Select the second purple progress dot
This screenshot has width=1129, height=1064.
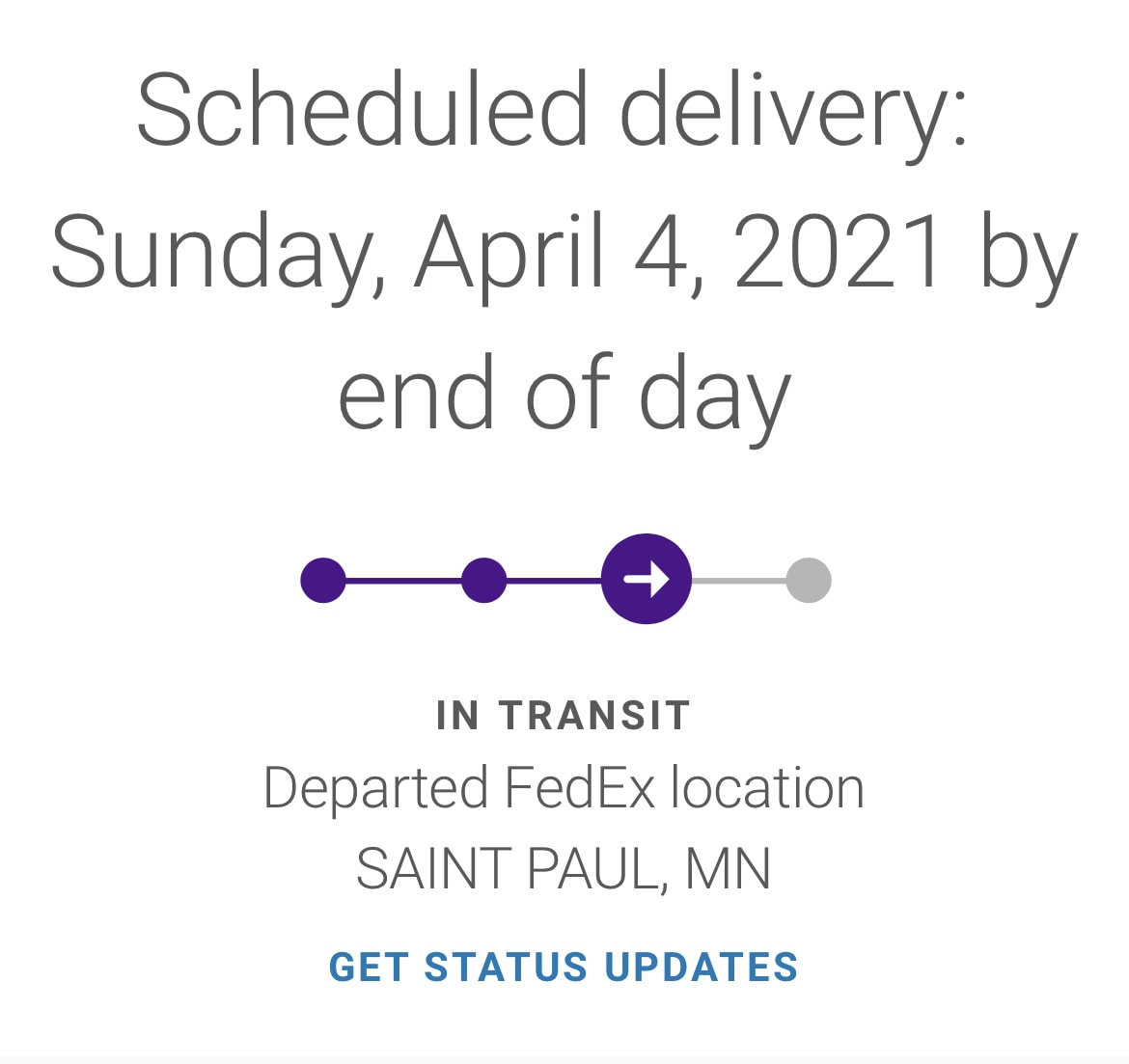pos(484,580)
